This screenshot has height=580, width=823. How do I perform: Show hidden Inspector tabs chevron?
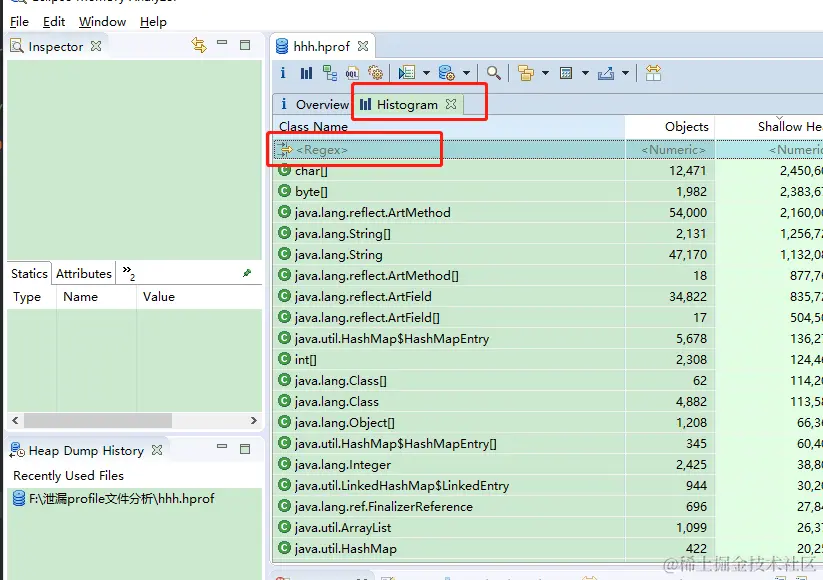(x=129, y=272)
